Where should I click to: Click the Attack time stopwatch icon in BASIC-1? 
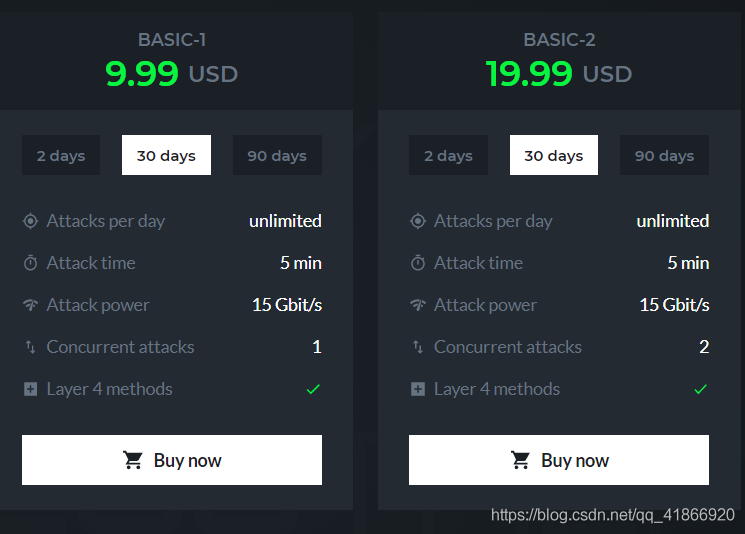point(30,263)
